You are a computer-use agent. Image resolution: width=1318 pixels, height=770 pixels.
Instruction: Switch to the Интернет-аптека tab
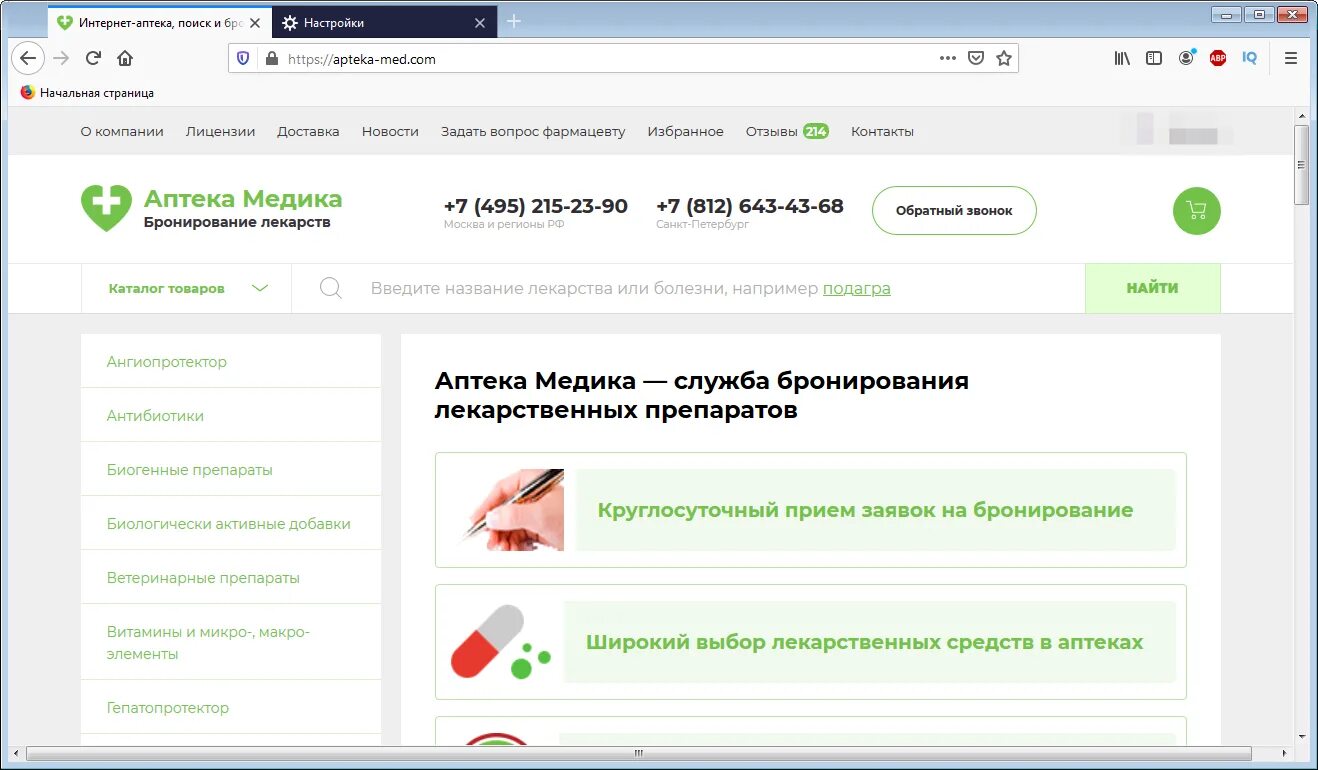[159, 22]
